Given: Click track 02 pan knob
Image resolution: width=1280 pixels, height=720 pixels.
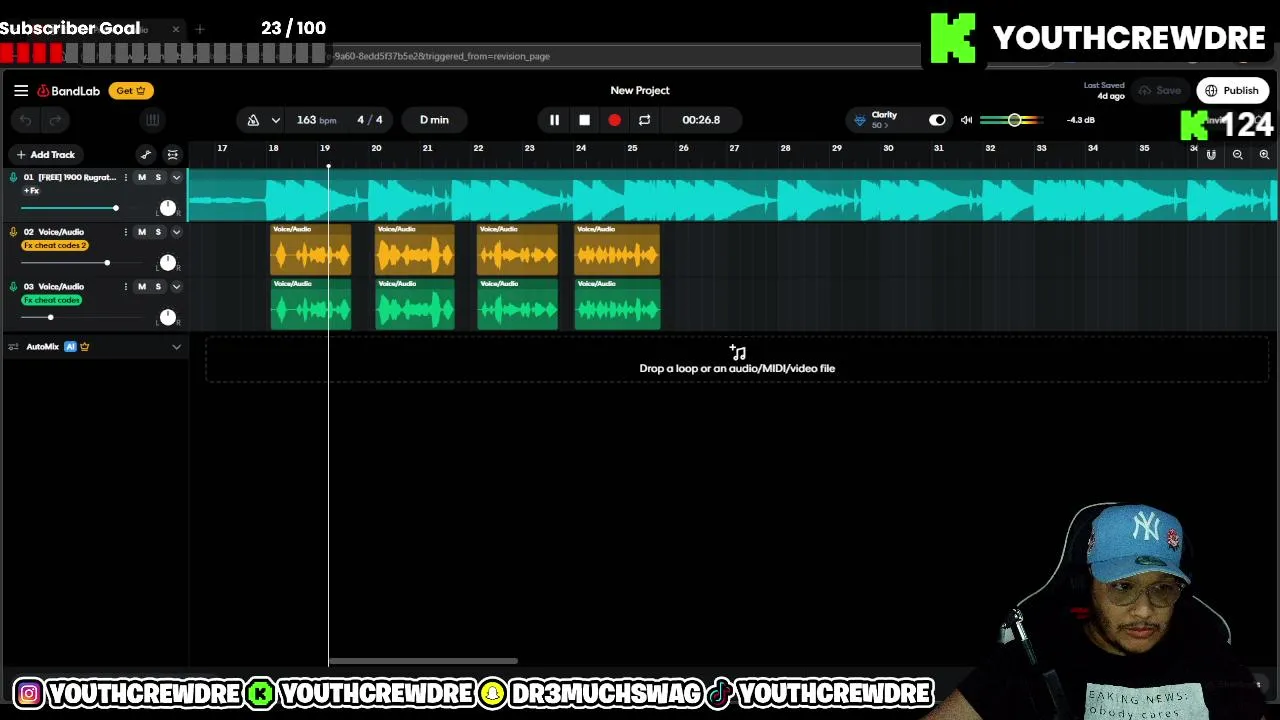Looking at the screenshot, I should click(167, 263).
